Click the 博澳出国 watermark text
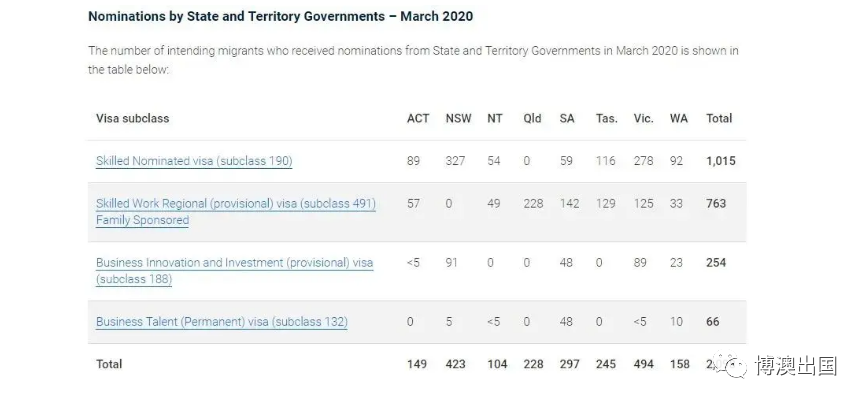The height and width of the screenshot is (395, 851). click(796, 366)
